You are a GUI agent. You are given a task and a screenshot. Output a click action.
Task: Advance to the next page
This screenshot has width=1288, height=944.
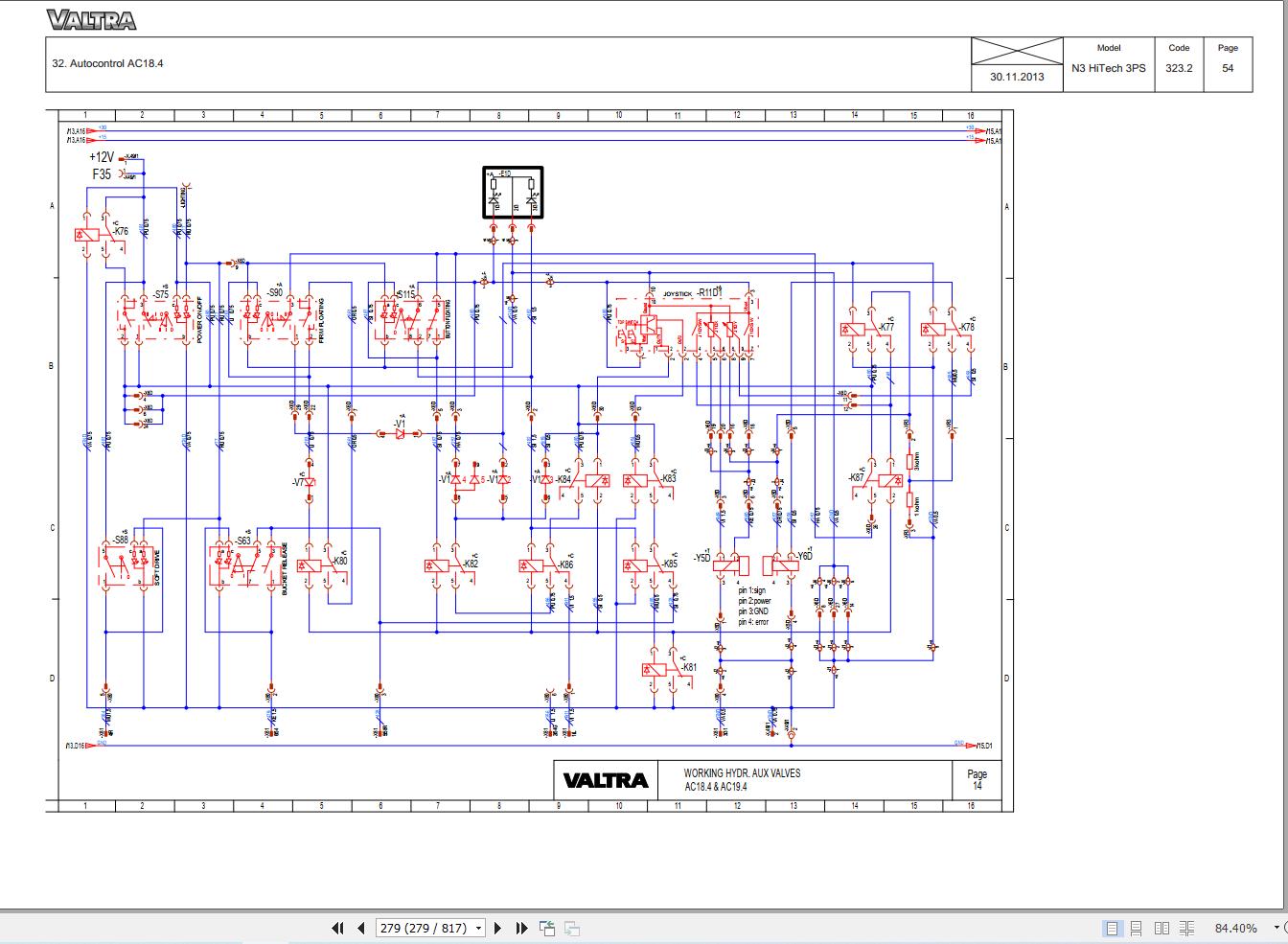[x=497, y=928]
